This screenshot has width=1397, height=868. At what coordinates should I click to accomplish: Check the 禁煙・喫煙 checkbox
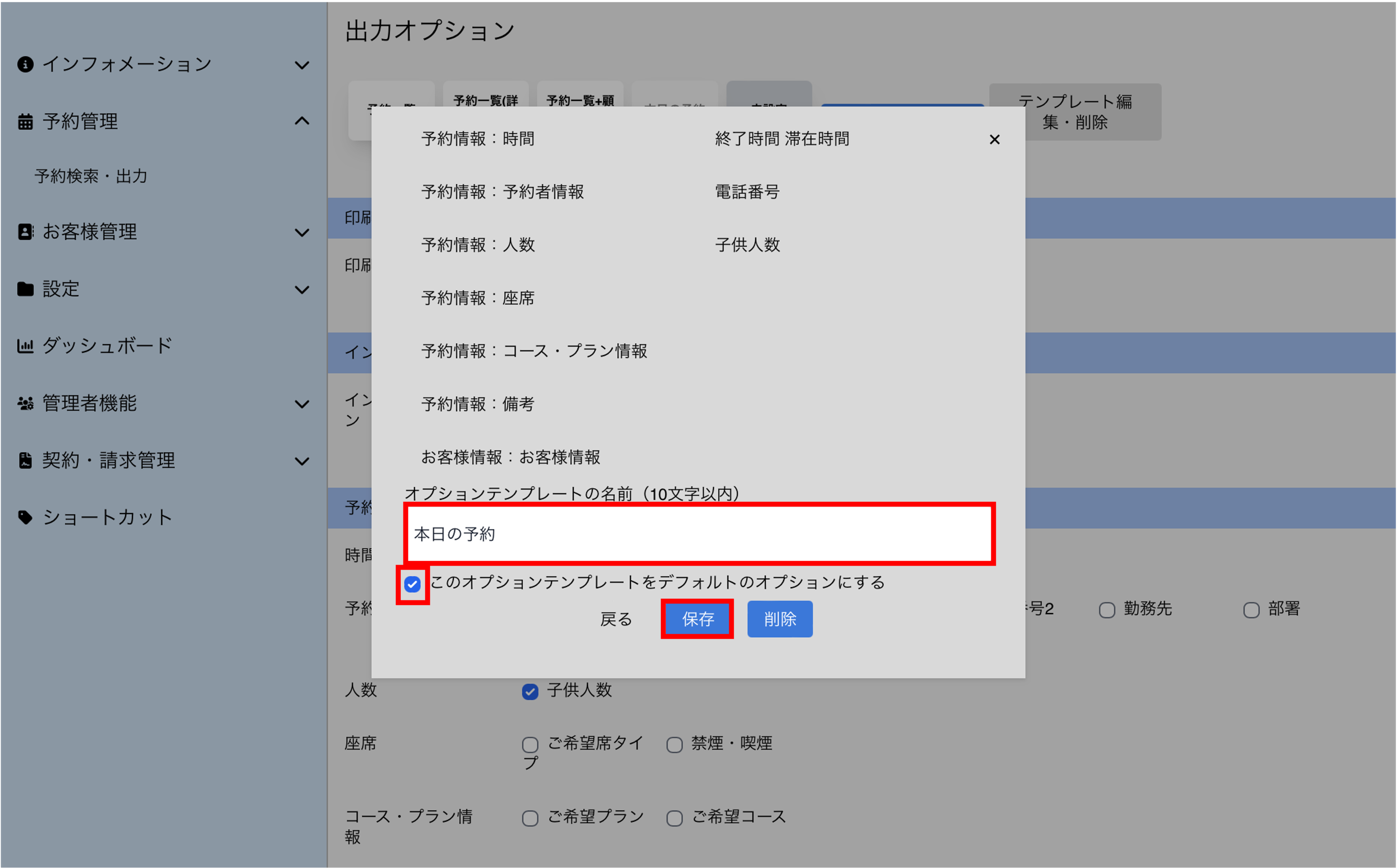pos(674,745)
